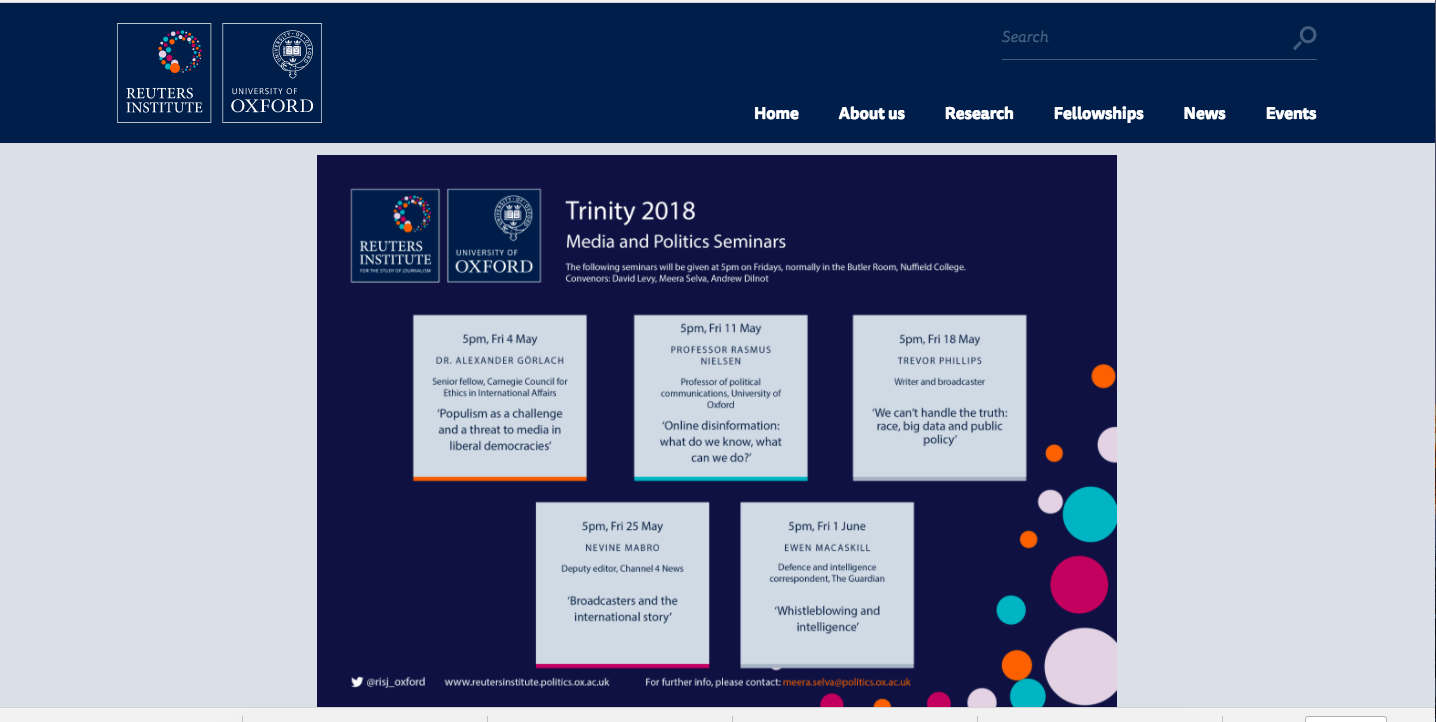Click the Writer and broadcaster description
The height and width of the screenshot is (722, 1436).
click(x=939, y=382)
